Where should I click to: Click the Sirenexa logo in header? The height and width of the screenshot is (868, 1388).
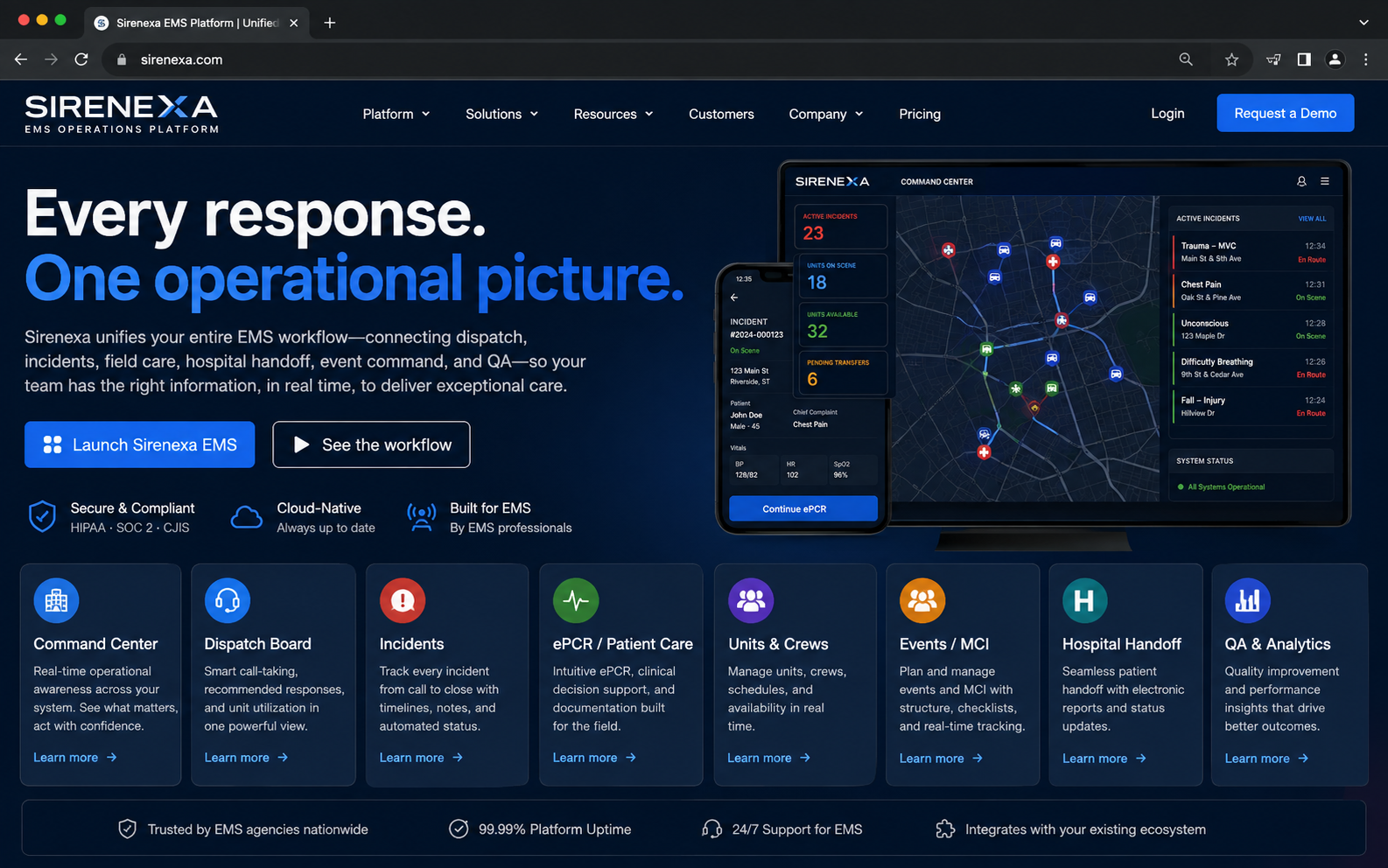coord(122,114)
